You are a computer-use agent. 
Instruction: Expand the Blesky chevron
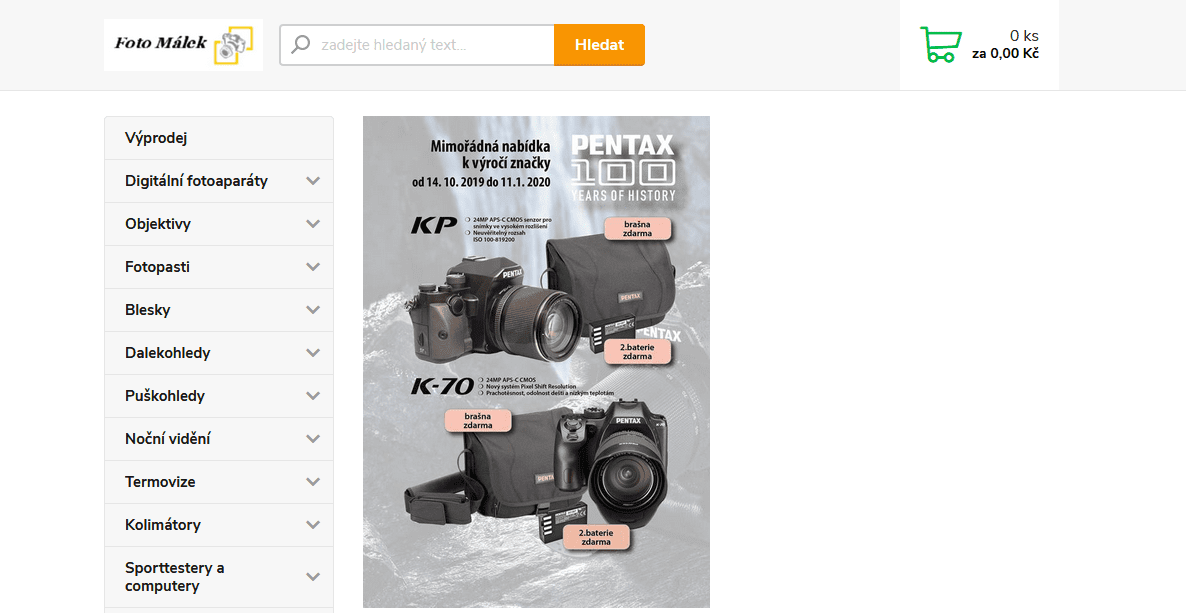pyautogui.click(x=313, y=310)
